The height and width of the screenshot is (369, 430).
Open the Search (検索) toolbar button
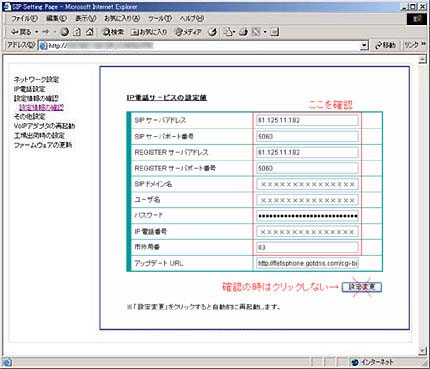[113, 32]
